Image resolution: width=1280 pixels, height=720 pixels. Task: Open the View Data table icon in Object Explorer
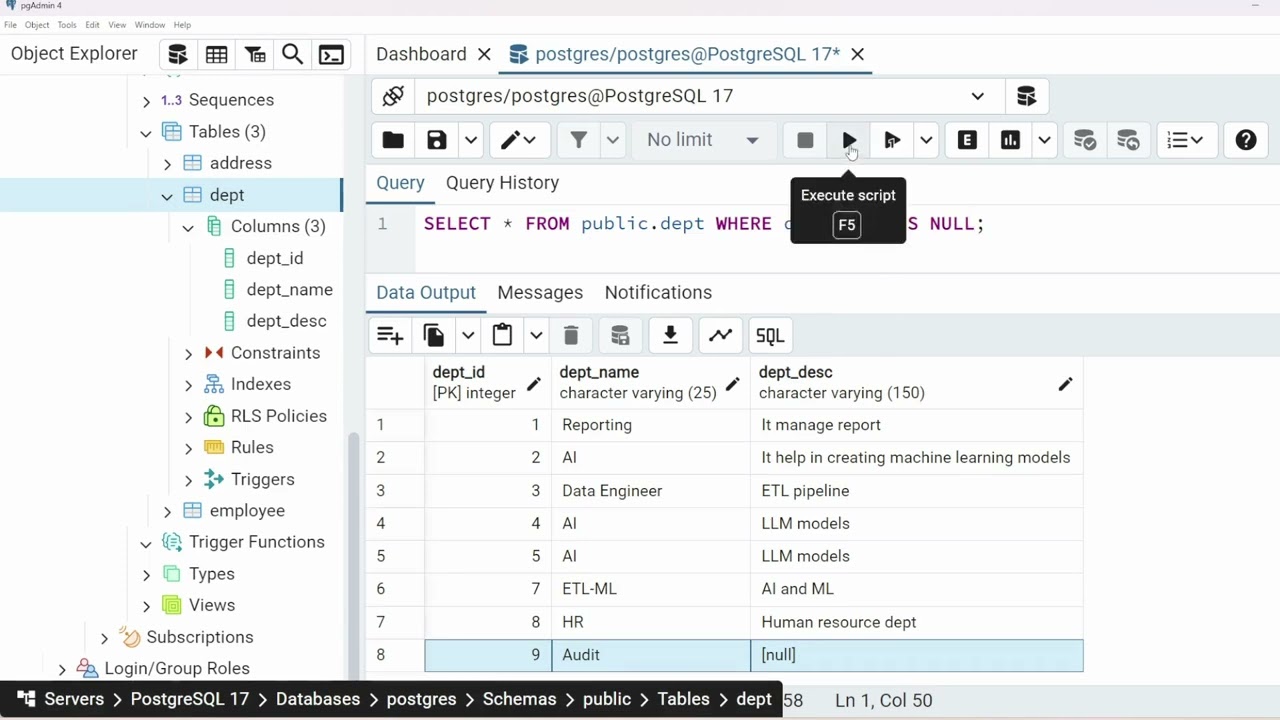pos(216,55)
